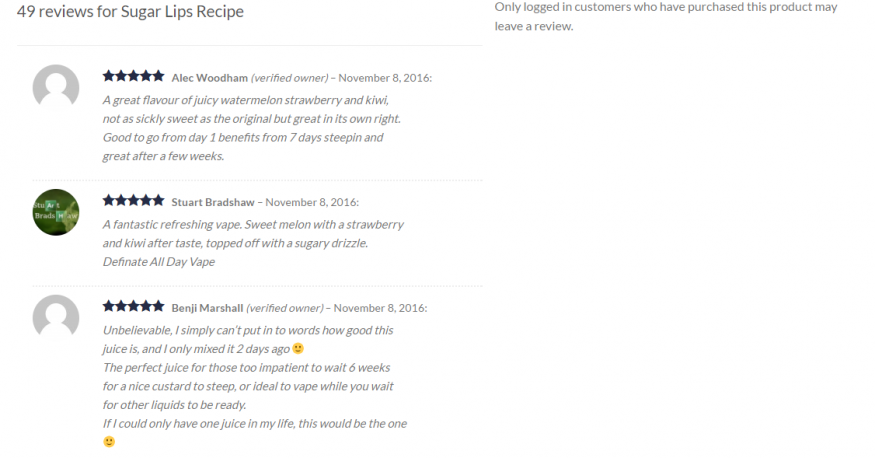Click the smiley emoji after "2 days ago"
This screenshot has height=458, width=875.
tap(298, 349)
